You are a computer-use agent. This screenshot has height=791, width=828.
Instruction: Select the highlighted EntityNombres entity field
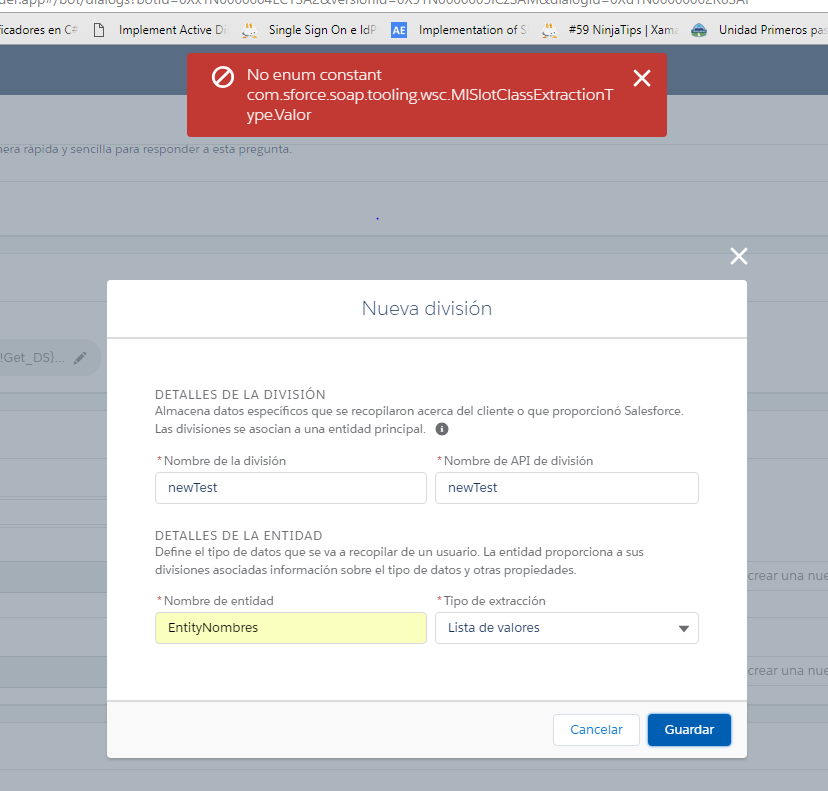290,628
